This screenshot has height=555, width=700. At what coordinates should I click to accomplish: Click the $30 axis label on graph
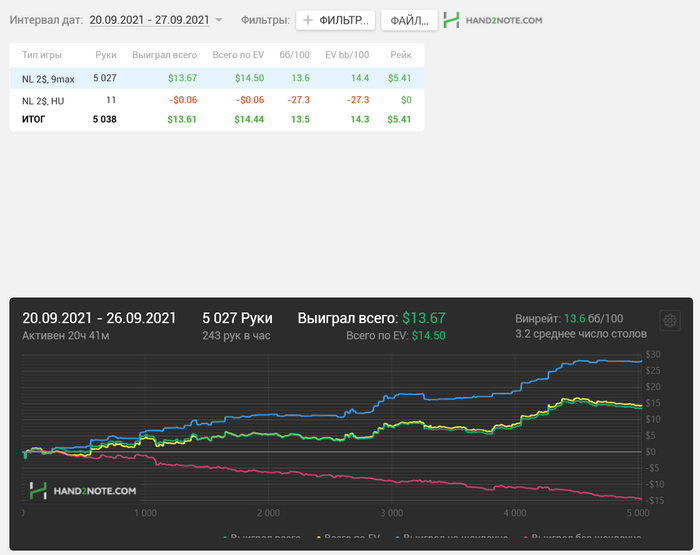point(653,355)
